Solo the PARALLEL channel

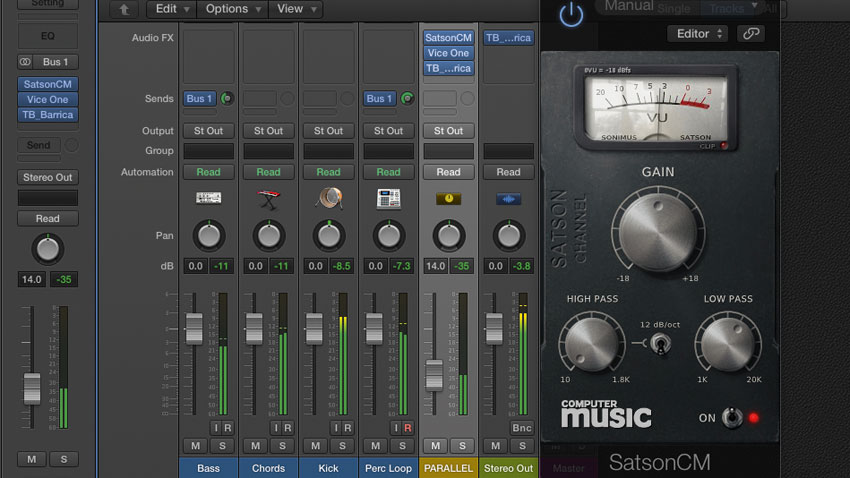pyautogui.click(x=462, y=445)
